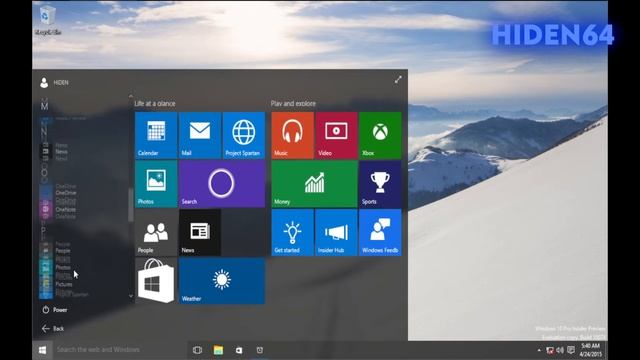640x360 pixels.
Task: Expand Start menu to full screen
Action: [x=398, y=80]
